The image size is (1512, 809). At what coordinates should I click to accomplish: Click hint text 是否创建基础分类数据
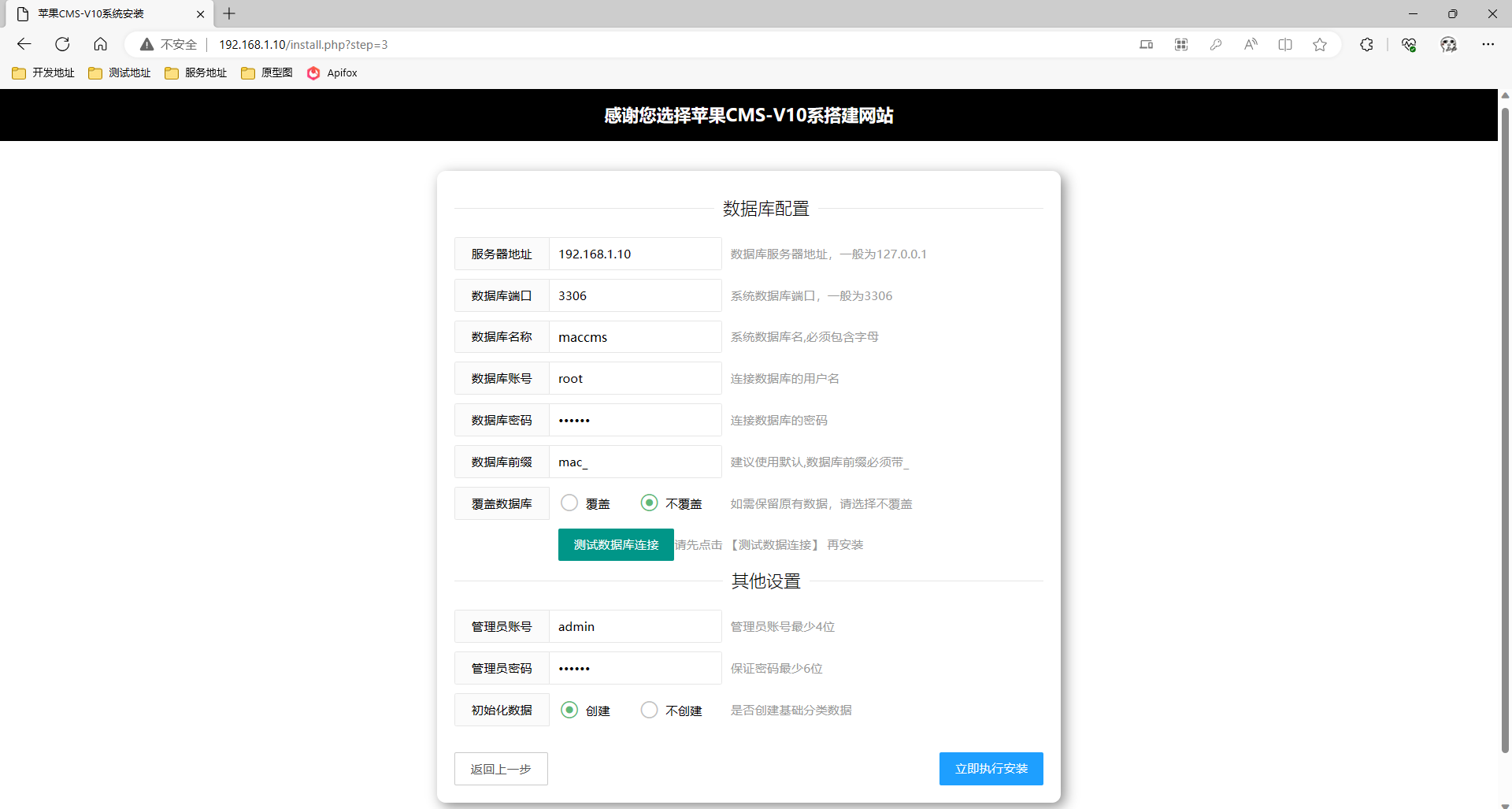pyautogui.click(x=791, y=710)
